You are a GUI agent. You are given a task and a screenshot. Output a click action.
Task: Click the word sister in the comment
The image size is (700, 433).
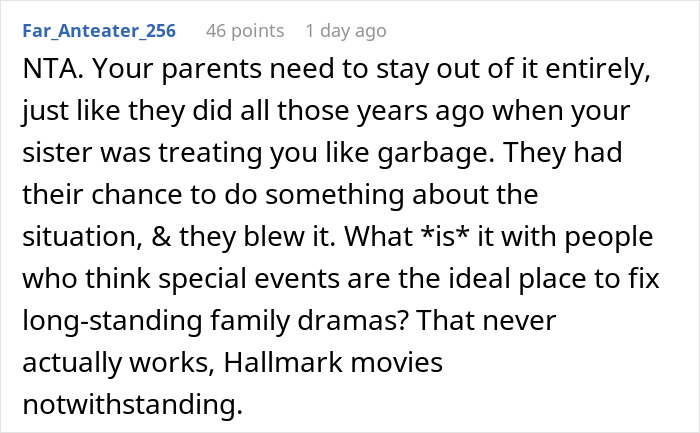pos(57,153)
